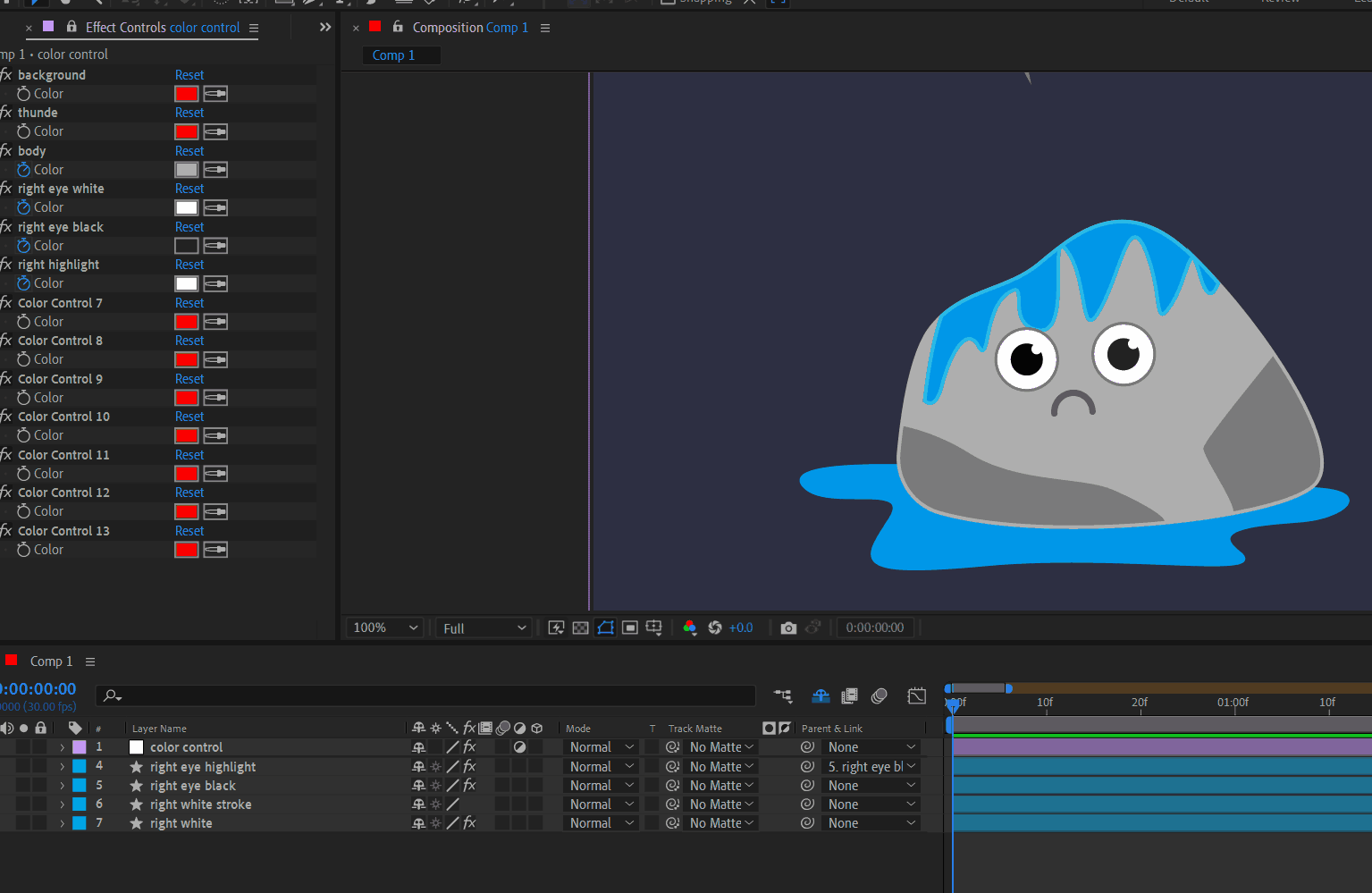Toggle shy switch on color control layer

coord(418,747)
